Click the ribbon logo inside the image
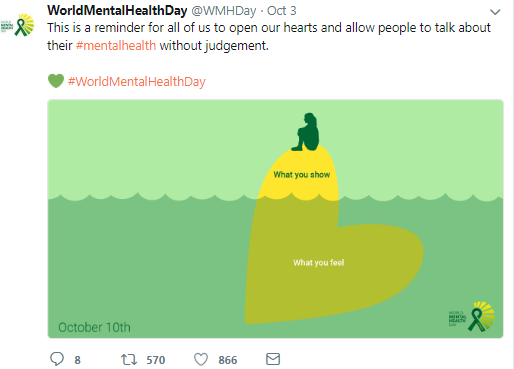 click(472, 317)
